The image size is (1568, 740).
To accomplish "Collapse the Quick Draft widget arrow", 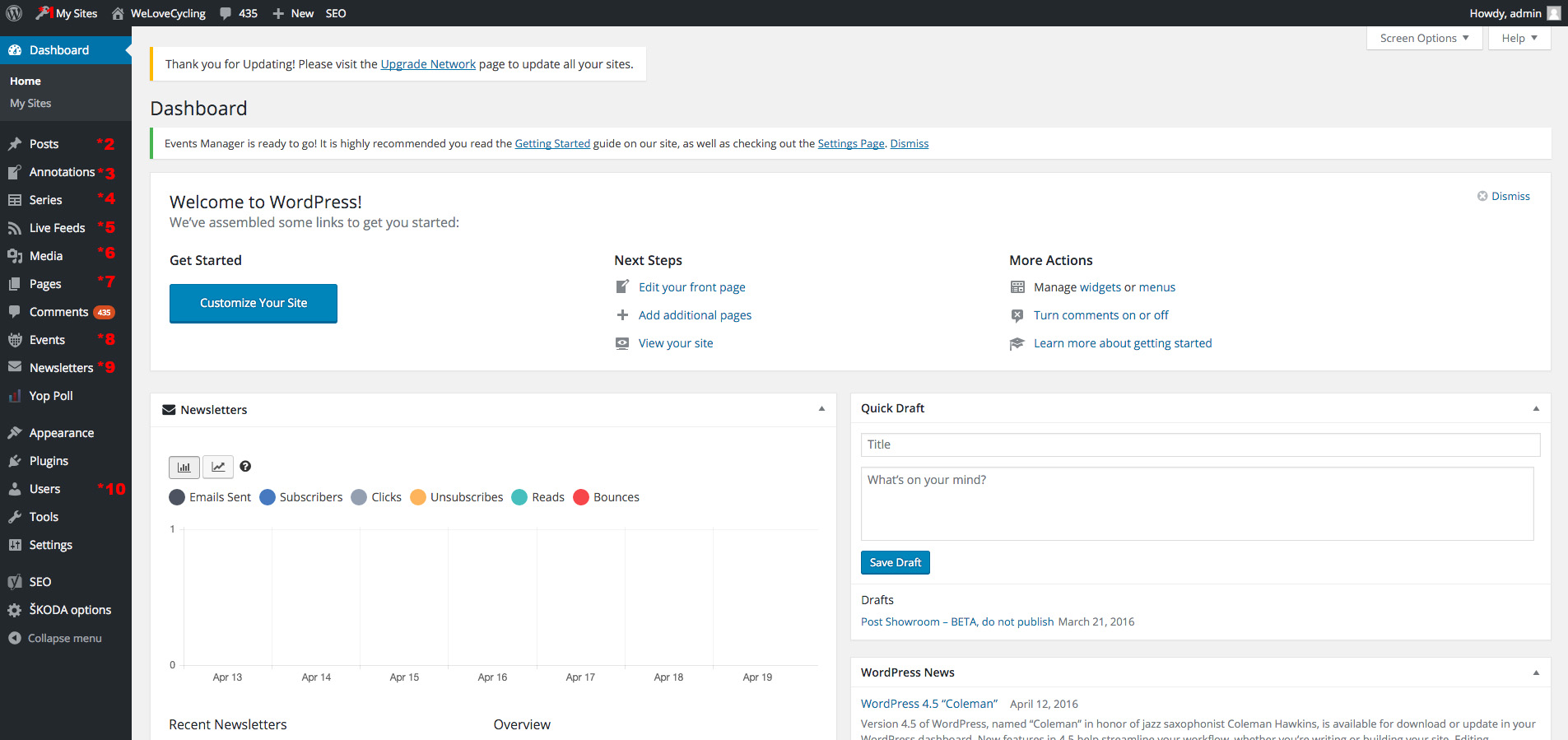I will tap(1536, 408).
